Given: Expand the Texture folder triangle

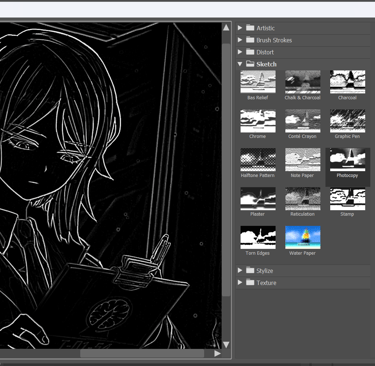Looking at the screenshot, I should pos(240,282).
